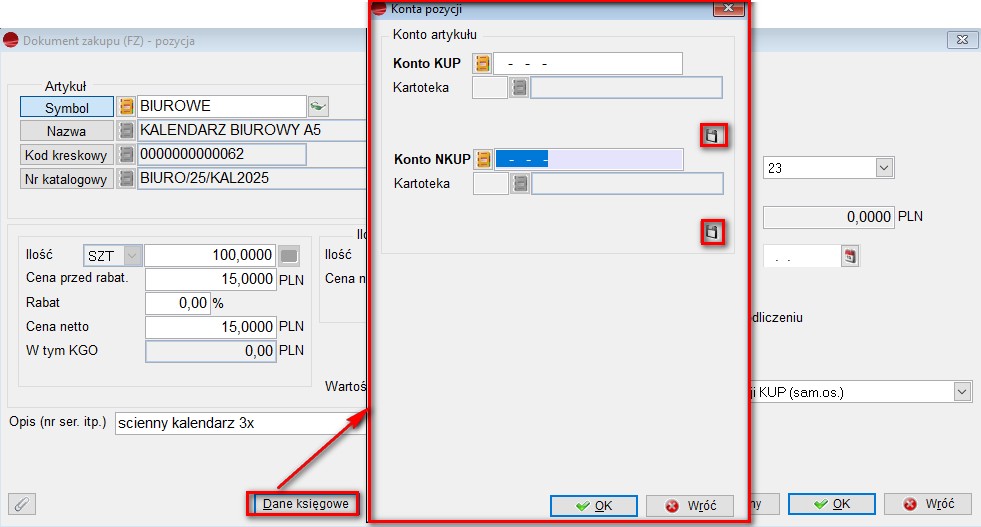Click the calculator icon next to quantity 100,0000
This screenshot has width=981, height=527.
click(288, 255)
